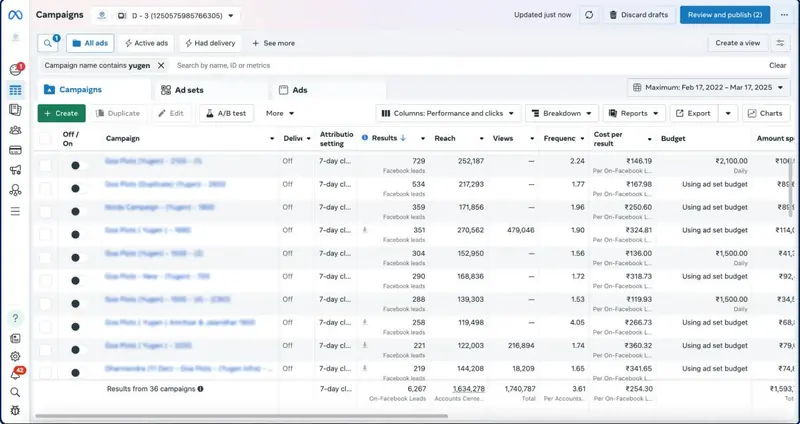
Task: Open the Breakdown dropdown
Action: click(x=562, y=113)
